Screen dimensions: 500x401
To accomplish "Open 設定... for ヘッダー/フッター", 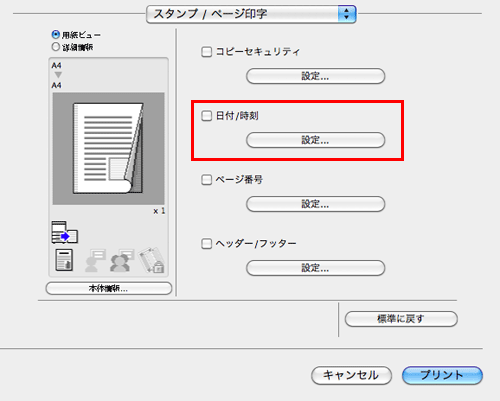I will tap(316, 268).
